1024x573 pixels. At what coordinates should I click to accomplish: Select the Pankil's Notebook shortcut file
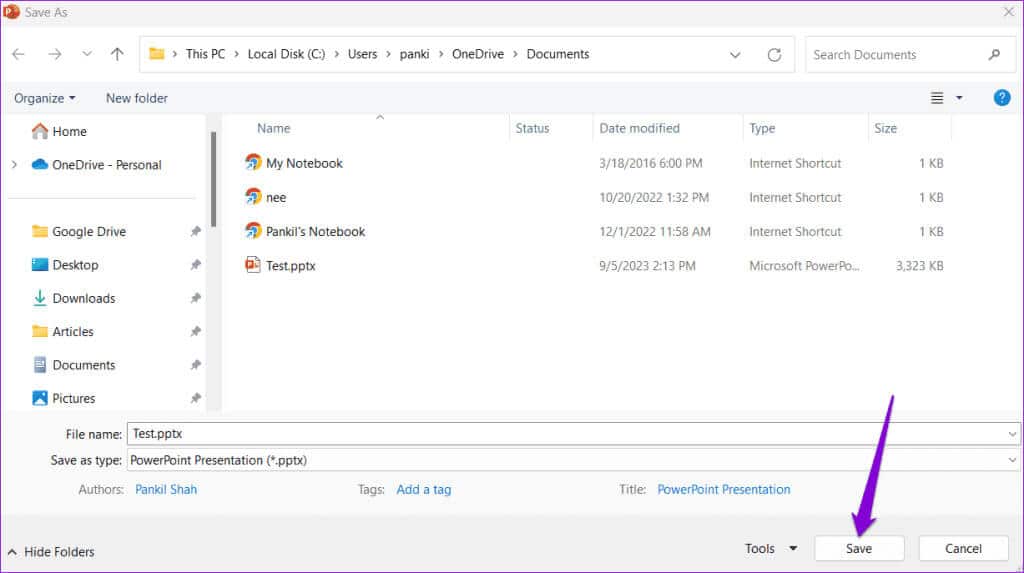click(x=315, y=231)
